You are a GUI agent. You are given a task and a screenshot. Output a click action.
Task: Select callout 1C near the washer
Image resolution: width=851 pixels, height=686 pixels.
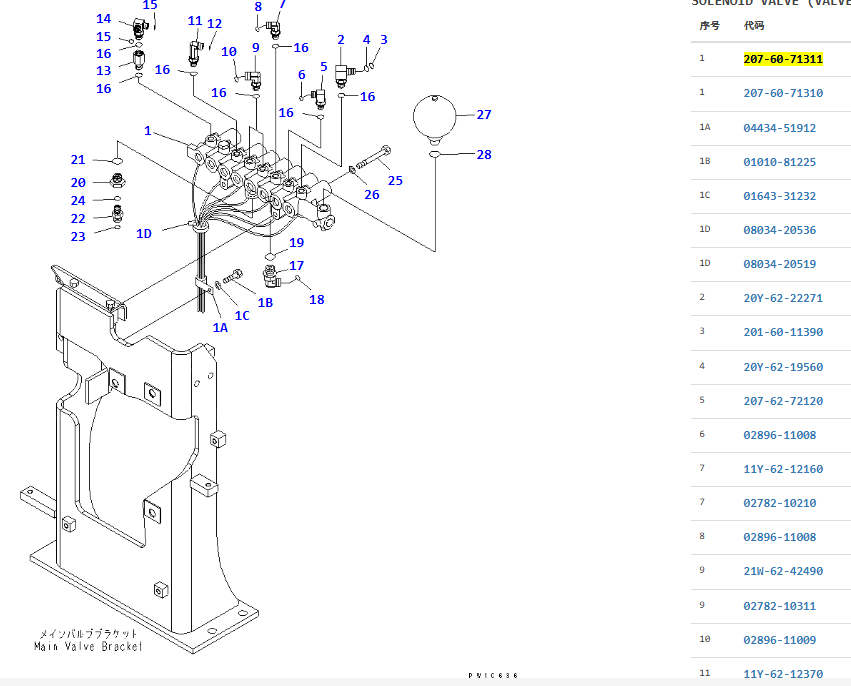242,316
